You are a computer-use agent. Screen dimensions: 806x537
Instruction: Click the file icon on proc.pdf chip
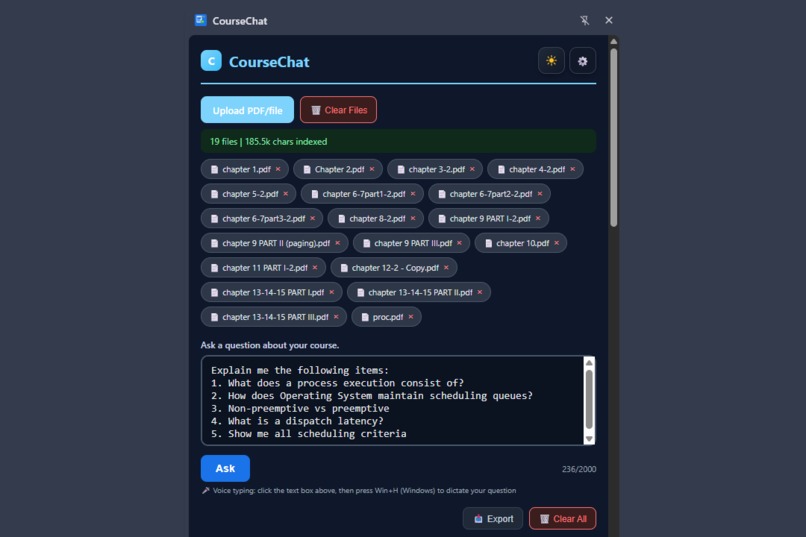click(365, 317)
